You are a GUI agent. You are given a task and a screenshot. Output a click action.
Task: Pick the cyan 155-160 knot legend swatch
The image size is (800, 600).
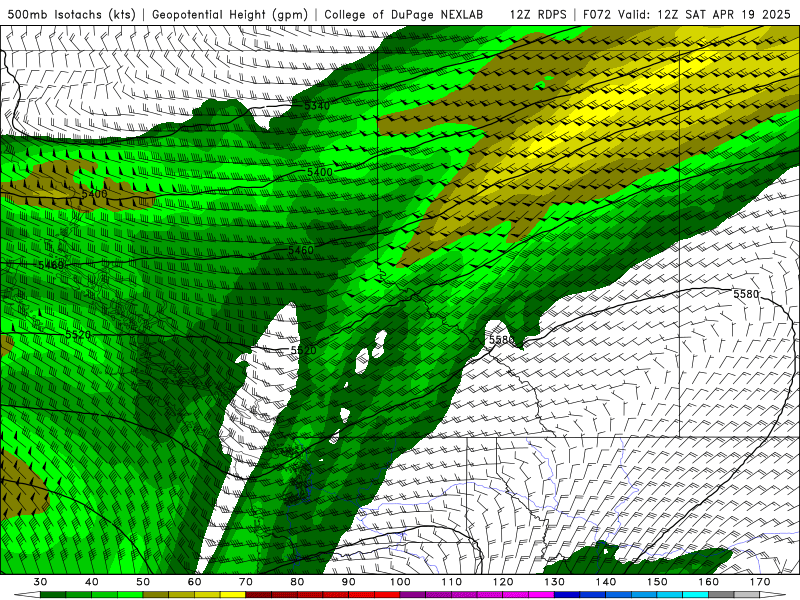pyautogui.click(x=696, y=595)
